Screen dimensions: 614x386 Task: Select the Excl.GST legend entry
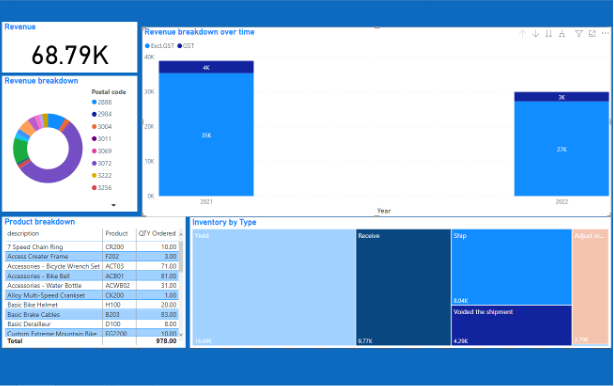pos(159,46)
